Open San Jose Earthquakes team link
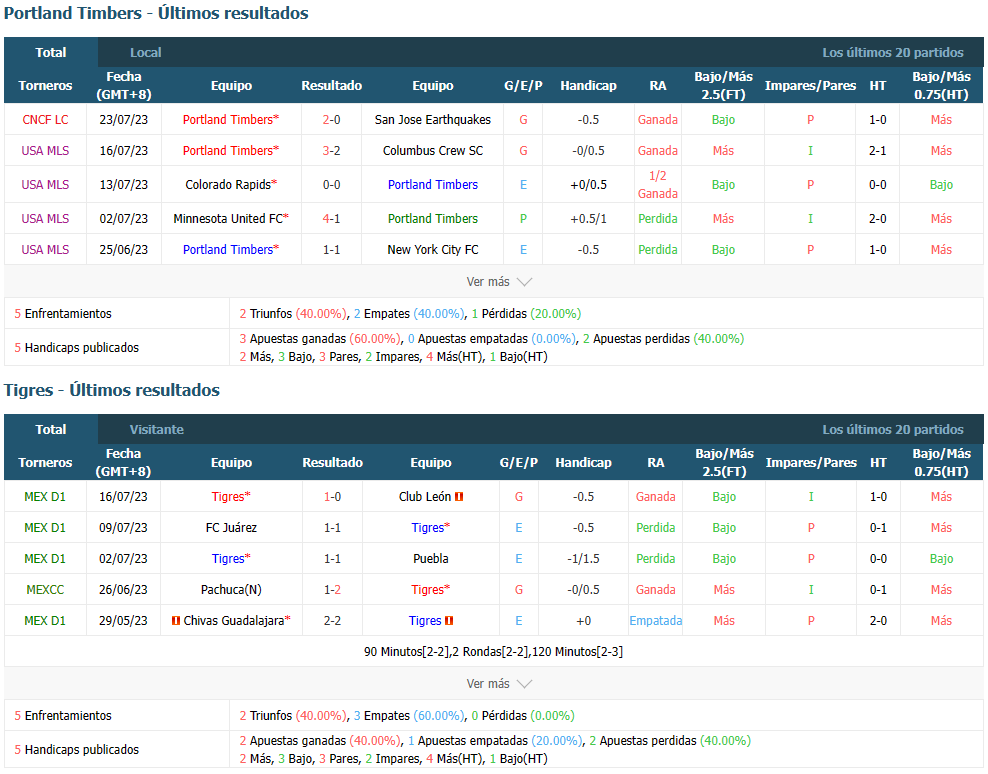Screen dimensions: 988x774 [432, 120]
